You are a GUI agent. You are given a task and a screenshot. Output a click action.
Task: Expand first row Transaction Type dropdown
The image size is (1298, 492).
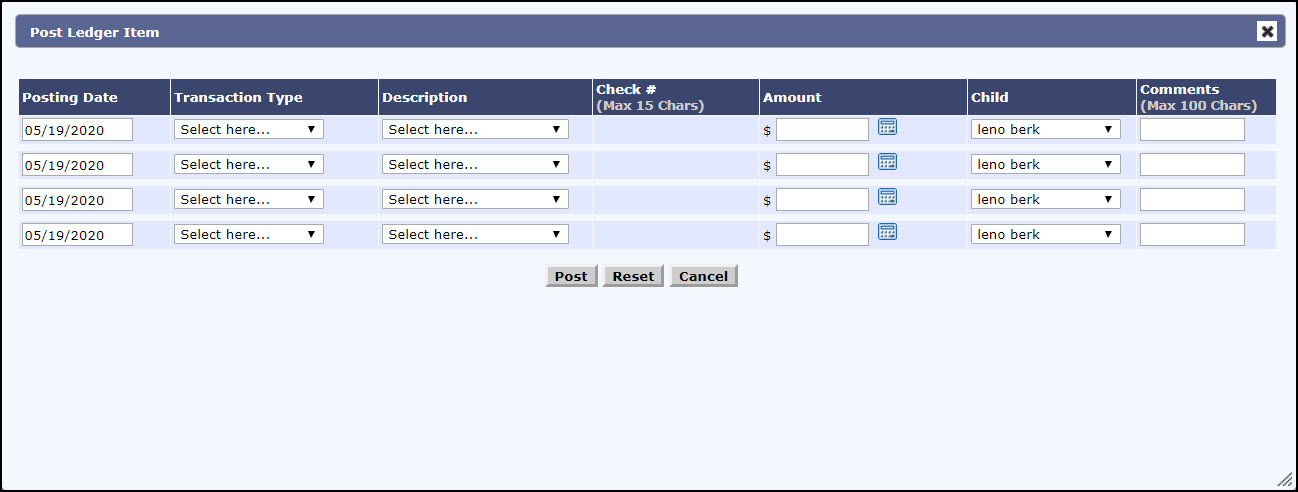[248, 130]
